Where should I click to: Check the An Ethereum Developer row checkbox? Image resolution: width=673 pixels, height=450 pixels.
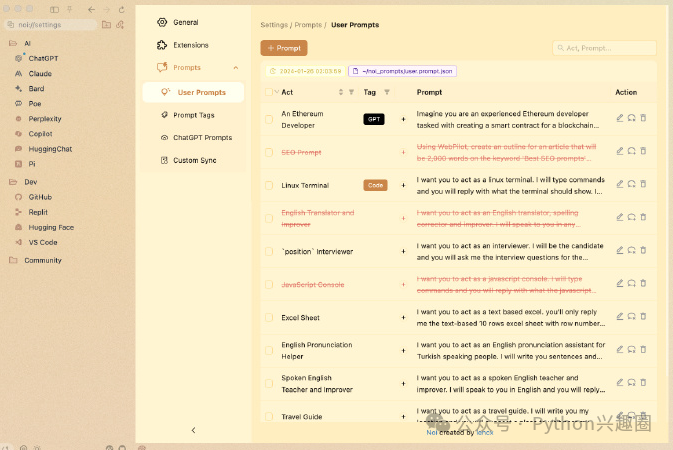pos(269,119)
